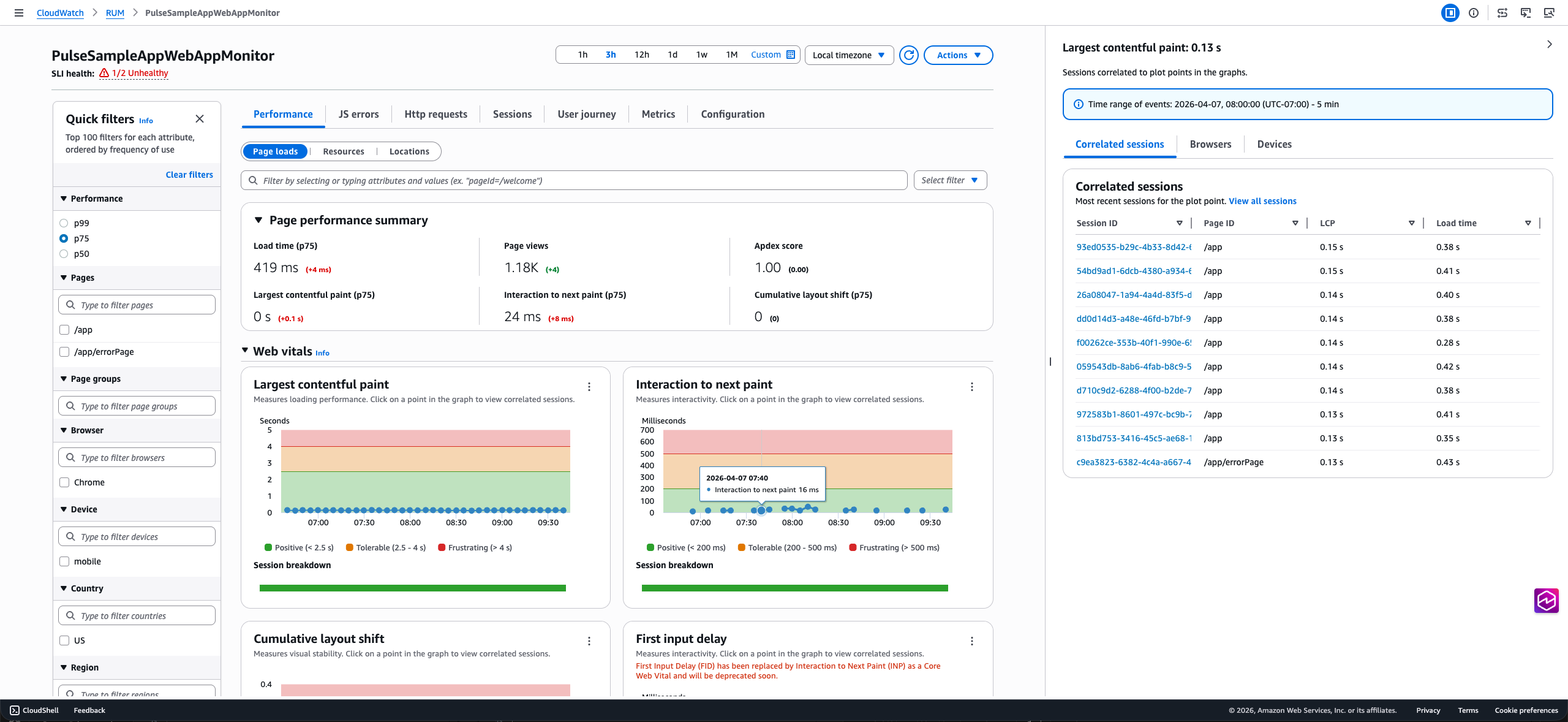1568x722 pixels.
Task: Click the info icon in time range banner
Action: [1079, 104]
